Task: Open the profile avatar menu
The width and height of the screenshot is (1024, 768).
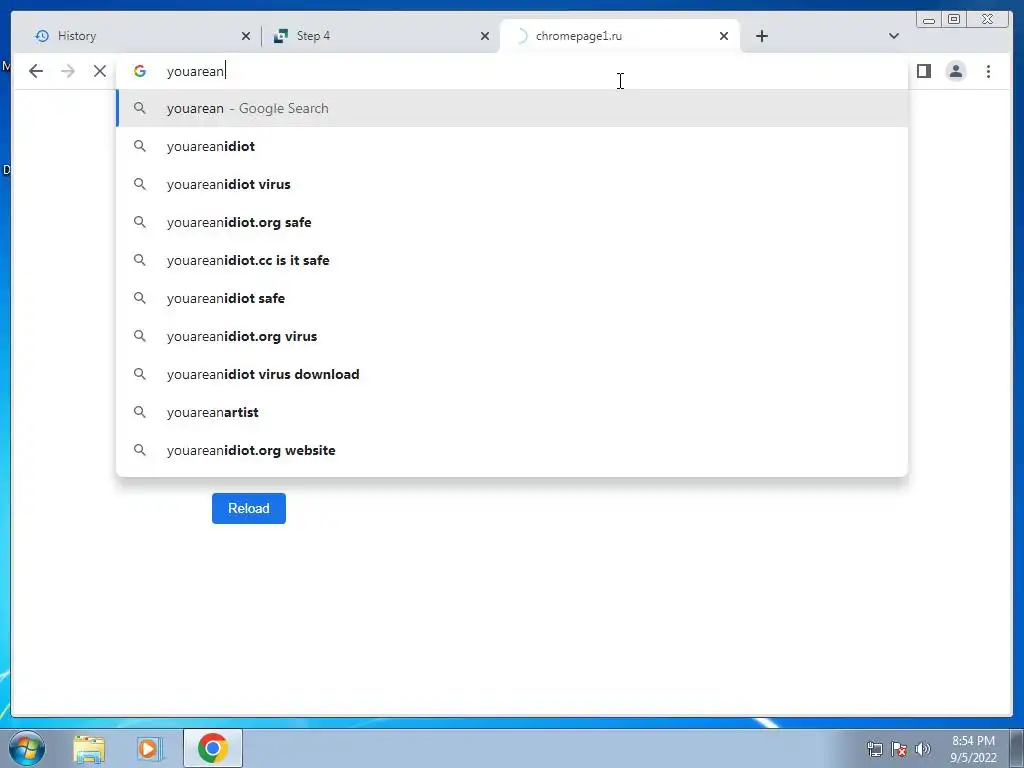Action: [x=955, y=71]
